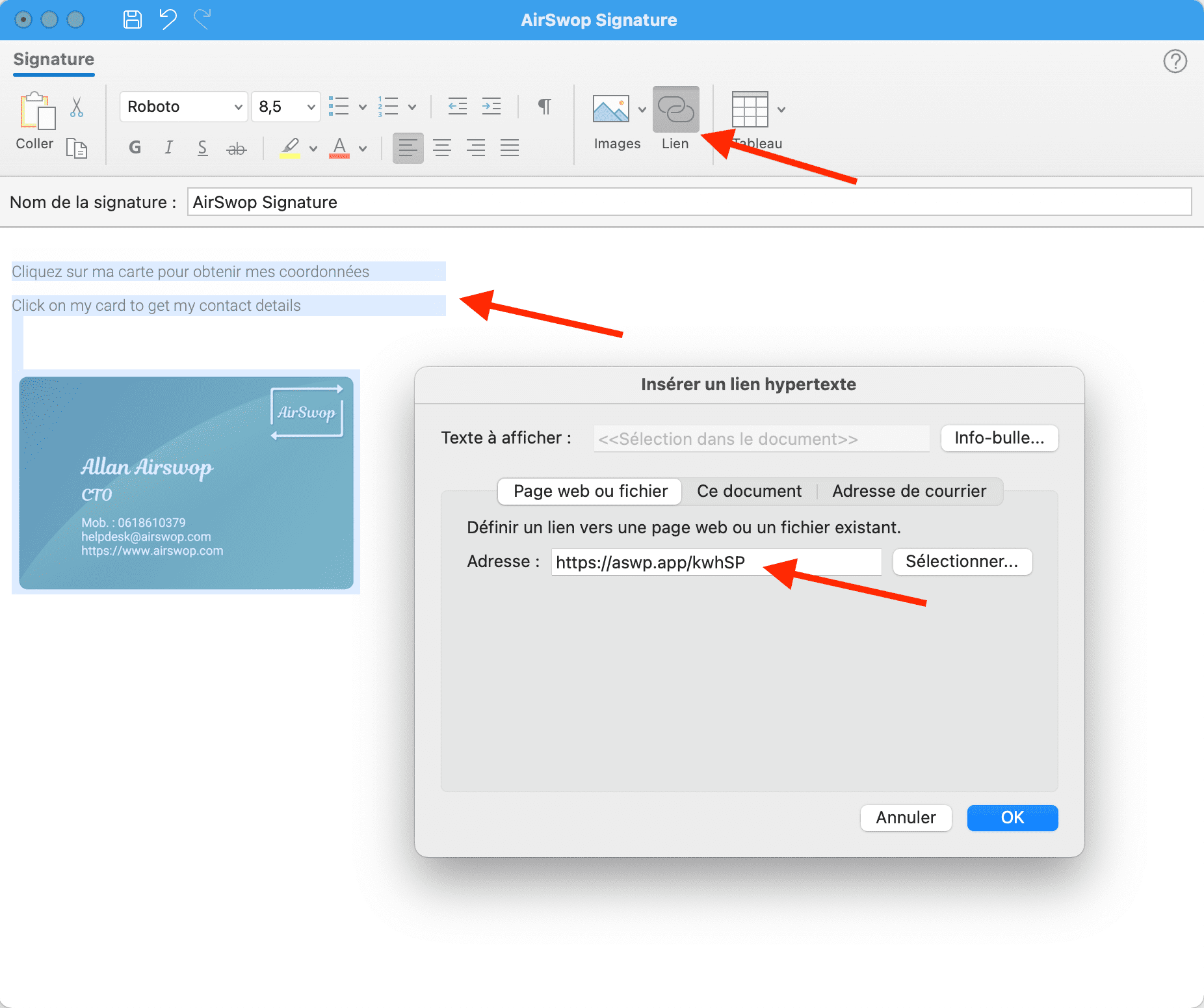Click the Undo arrow icon
Viewport: 1204px width, 1008px height.
pos(168,20)
